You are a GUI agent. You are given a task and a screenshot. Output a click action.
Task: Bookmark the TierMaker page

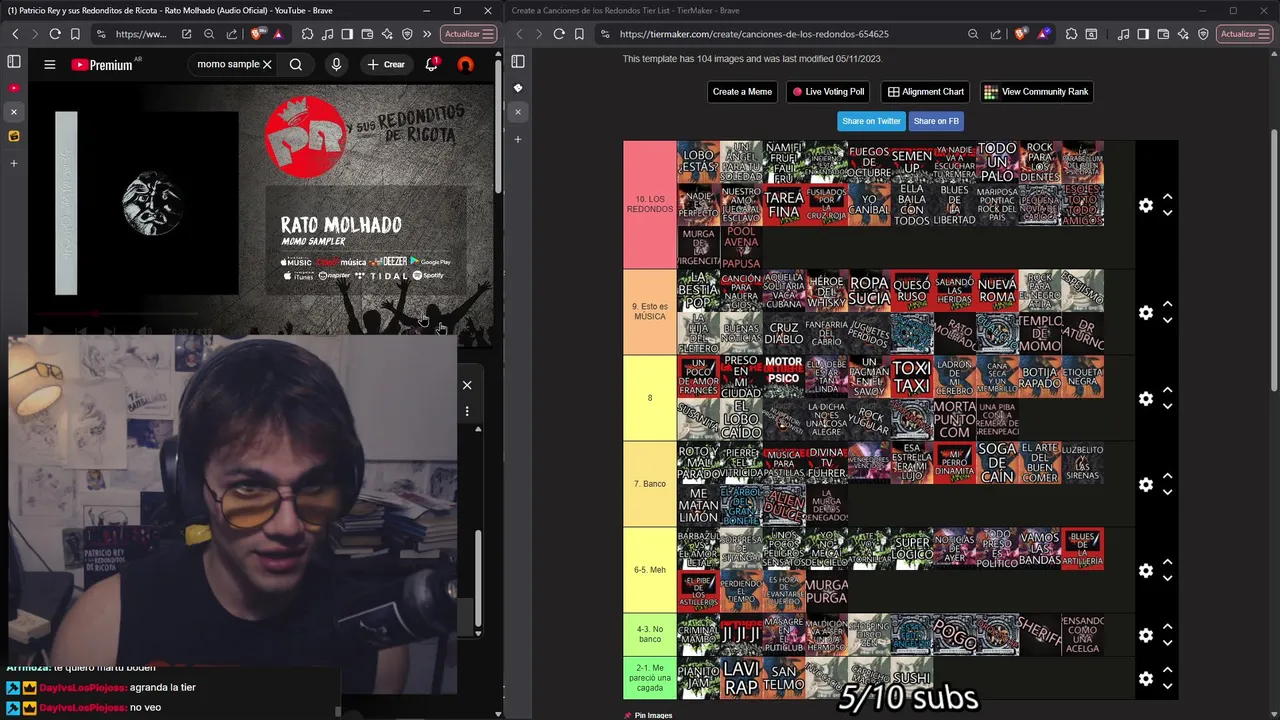click(579, 34)
